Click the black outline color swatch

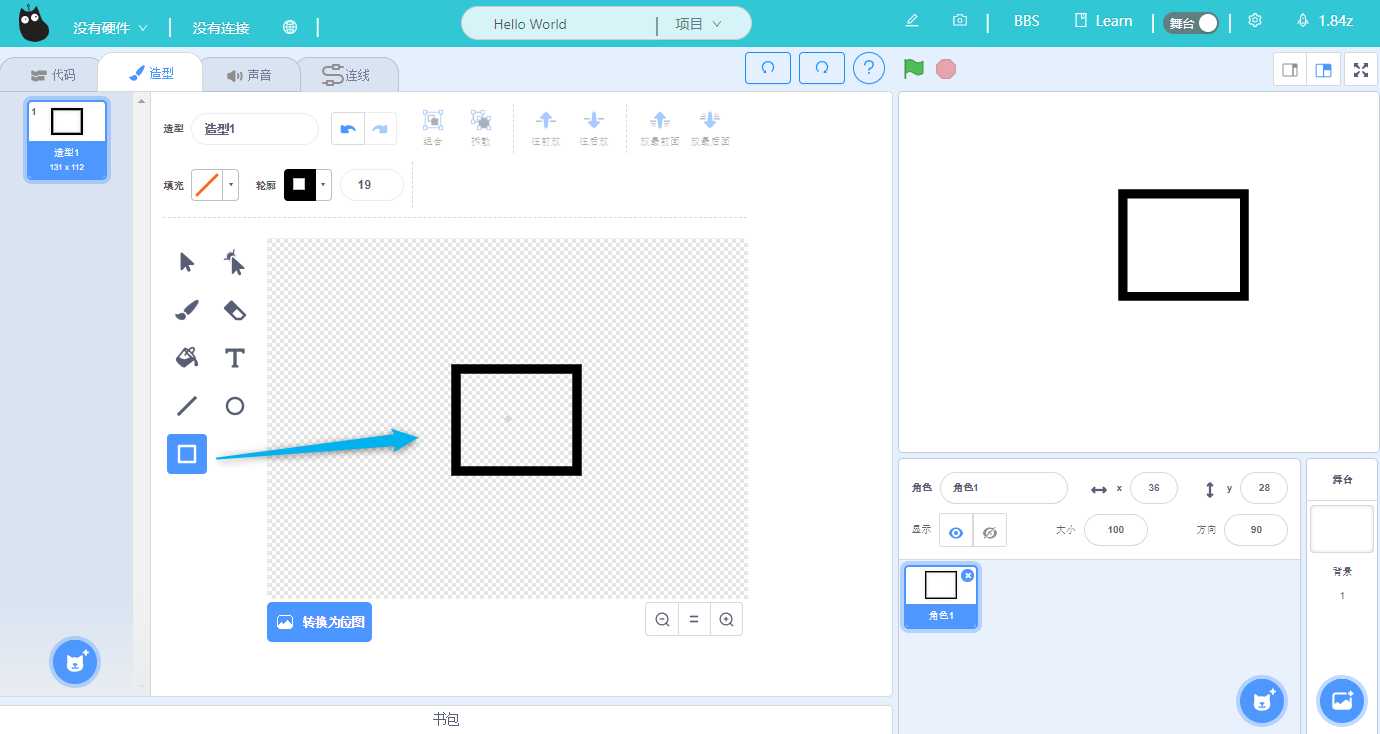pyautogui.click(x=299, y=185)
